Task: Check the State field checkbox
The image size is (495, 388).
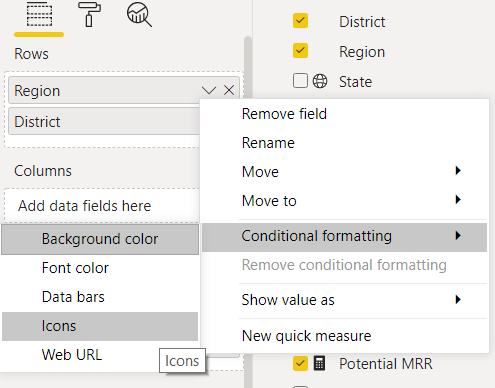Action: 300,81
